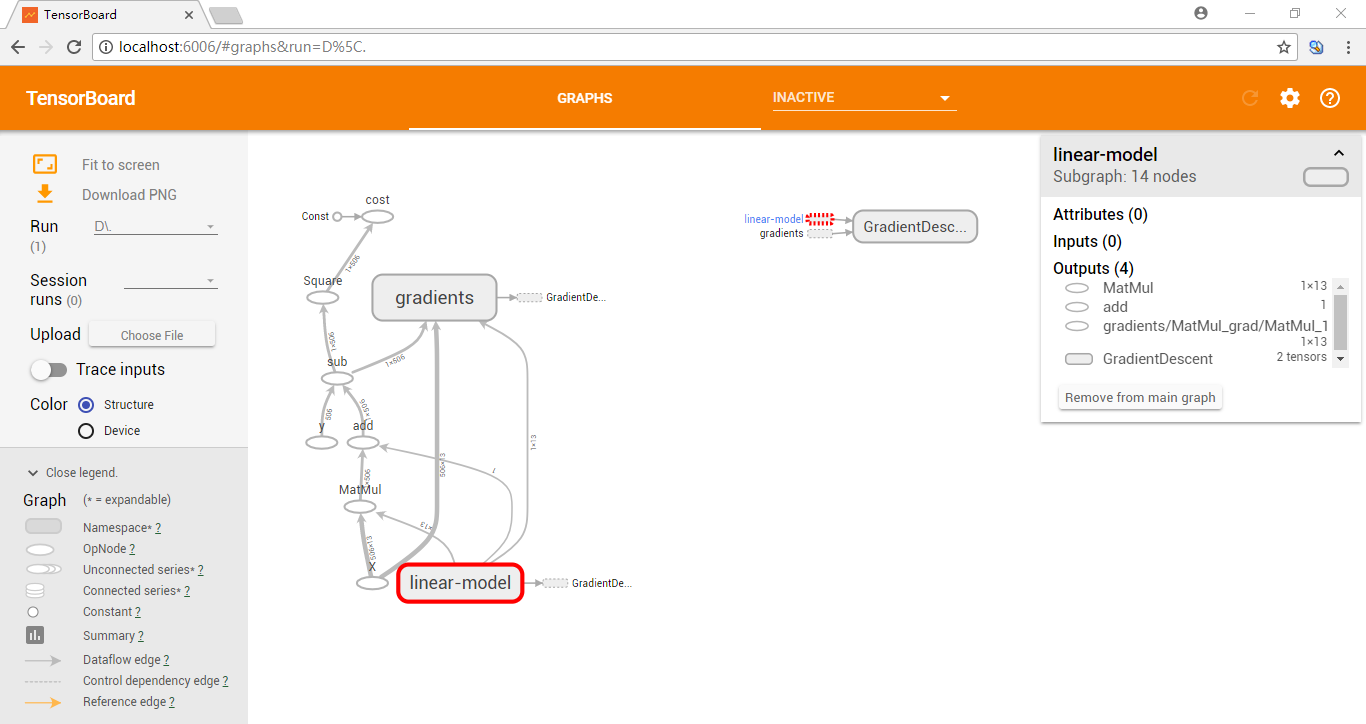Select the Const constant node in the graph
The image size is (1366, 724).
(337, 216)
